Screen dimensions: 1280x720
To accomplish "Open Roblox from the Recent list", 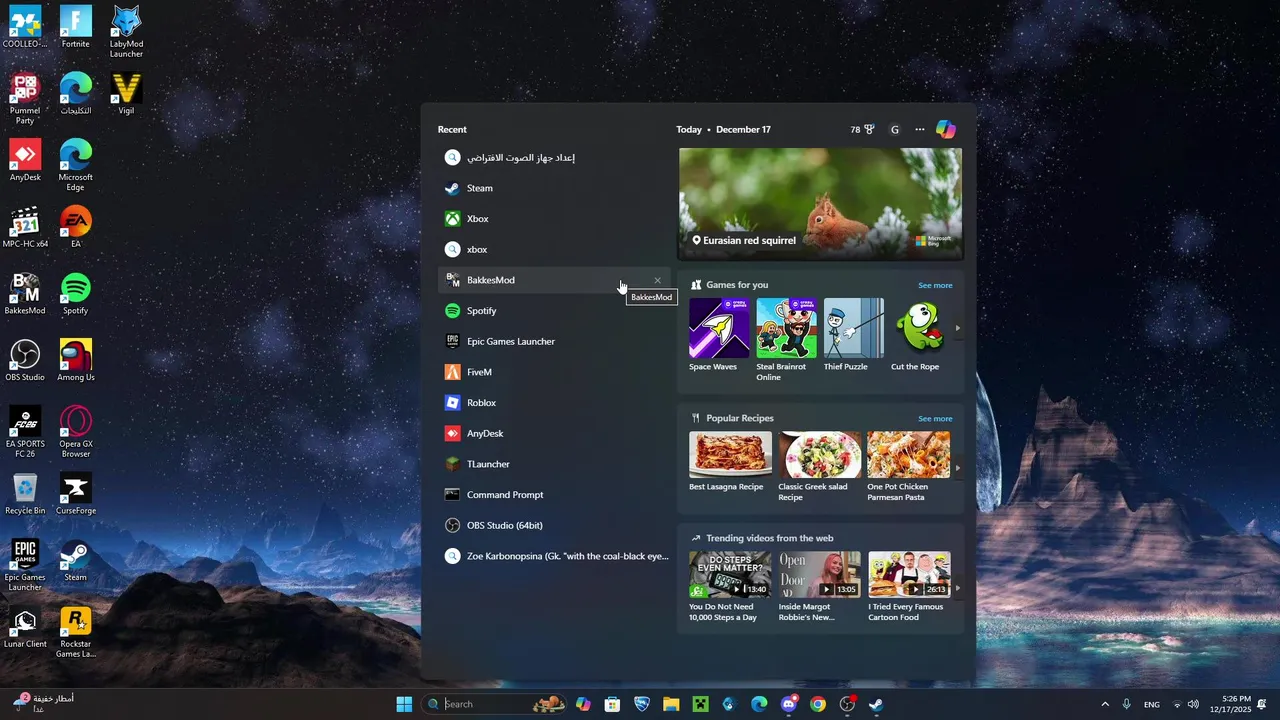I will (x=554, y=403).
